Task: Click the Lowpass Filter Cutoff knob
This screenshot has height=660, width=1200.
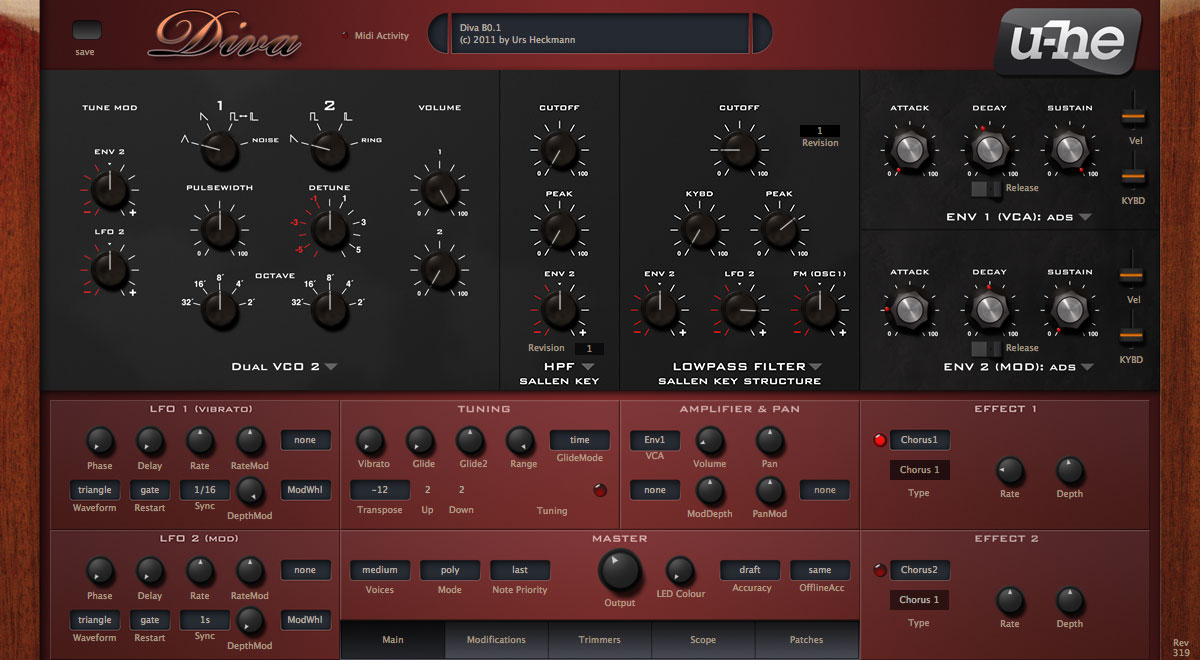Action: [739, 149]
